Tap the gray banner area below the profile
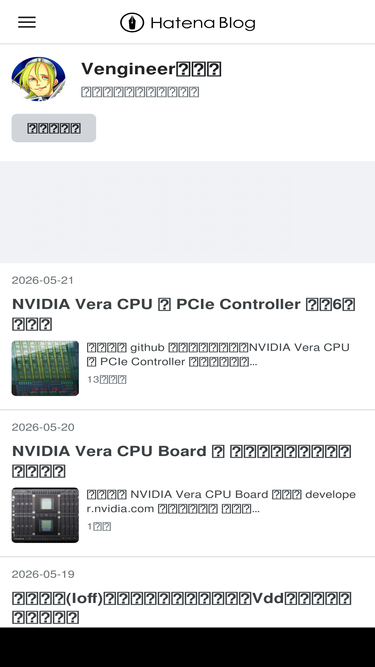This screenshot has height=667, width=375. tap(188, 212)
